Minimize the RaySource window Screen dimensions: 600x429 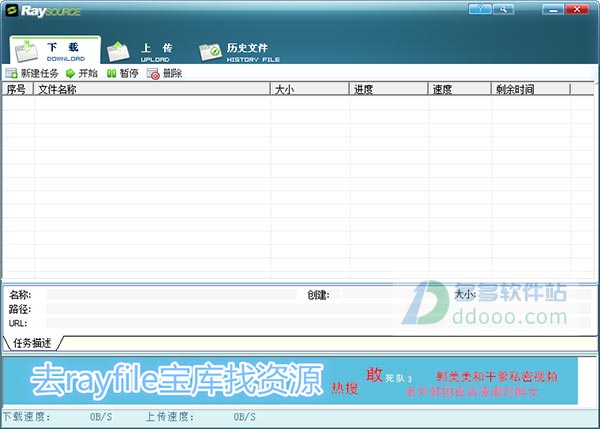[553, 9]
